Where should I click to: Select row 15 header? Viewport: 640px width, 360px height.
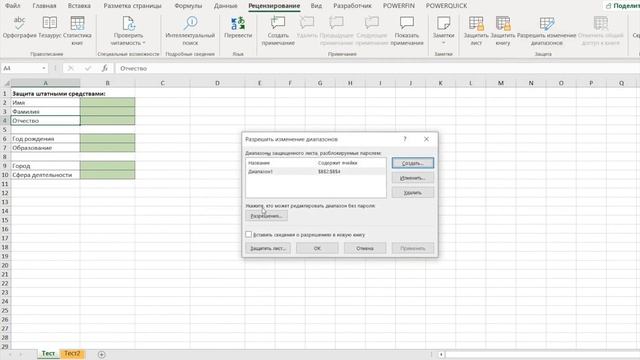tap(5, 220)
